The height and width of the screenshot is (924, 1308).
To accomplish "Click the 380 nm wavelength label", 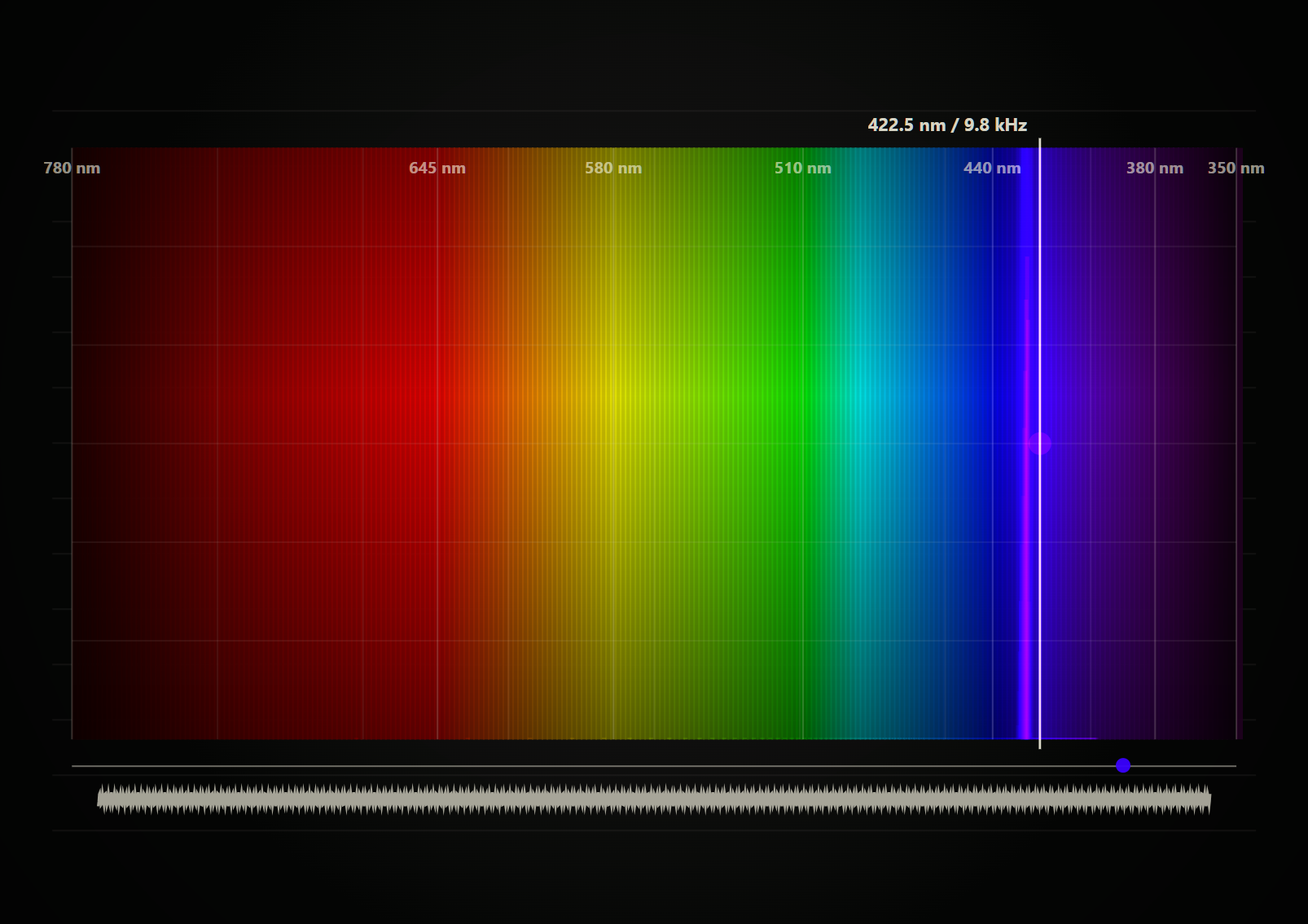I will click(1155, 168).
